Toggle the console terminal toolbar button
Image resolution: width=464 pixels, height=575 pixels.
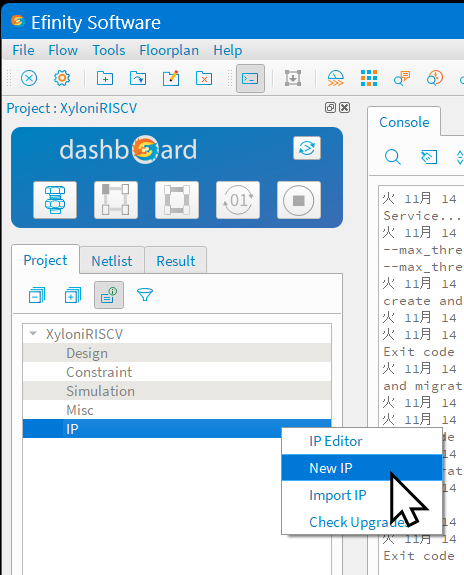[250, 78]
